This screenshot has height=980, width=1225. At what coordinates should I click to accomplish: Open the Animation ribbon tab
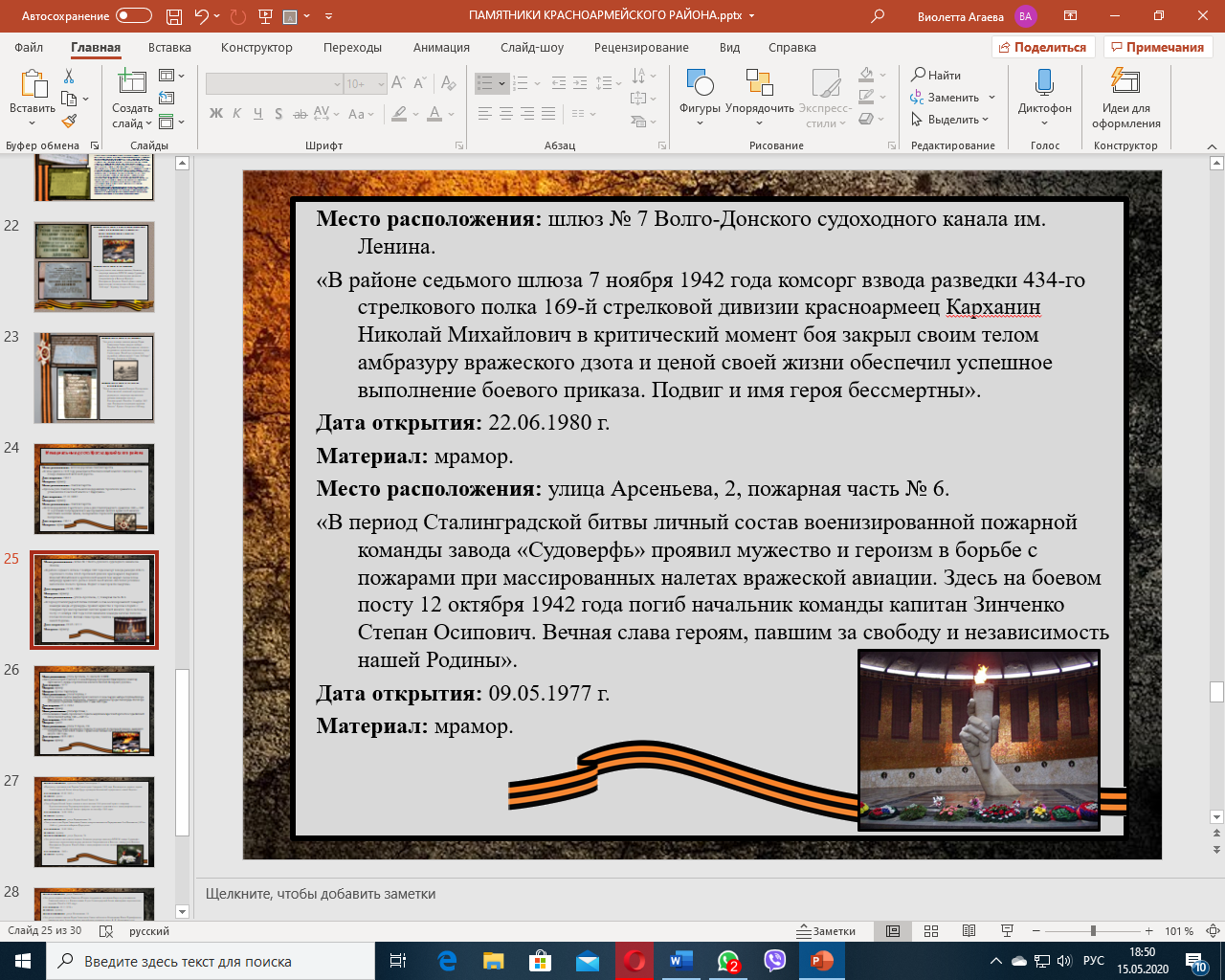coord(441,48)
